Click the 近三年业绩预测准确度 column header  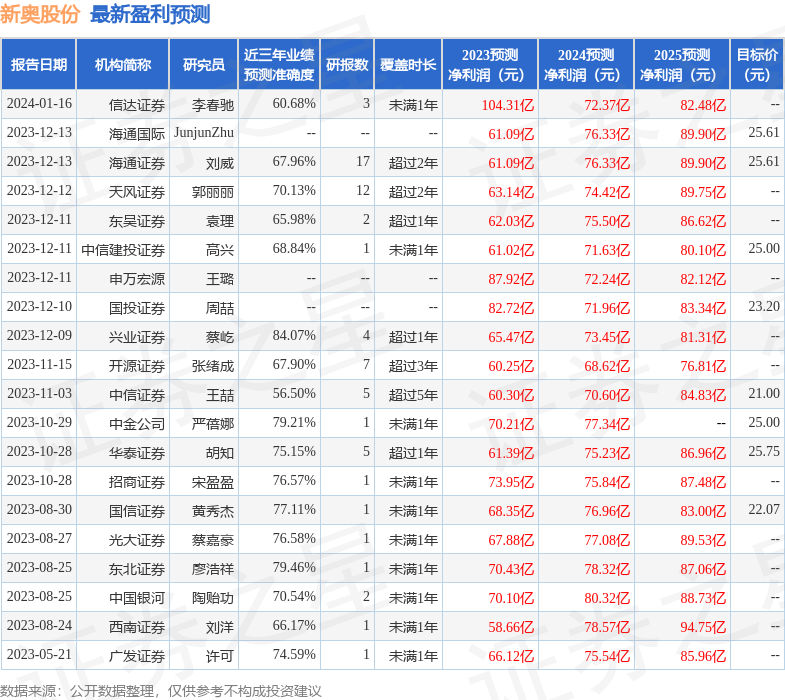coord(279,65)
